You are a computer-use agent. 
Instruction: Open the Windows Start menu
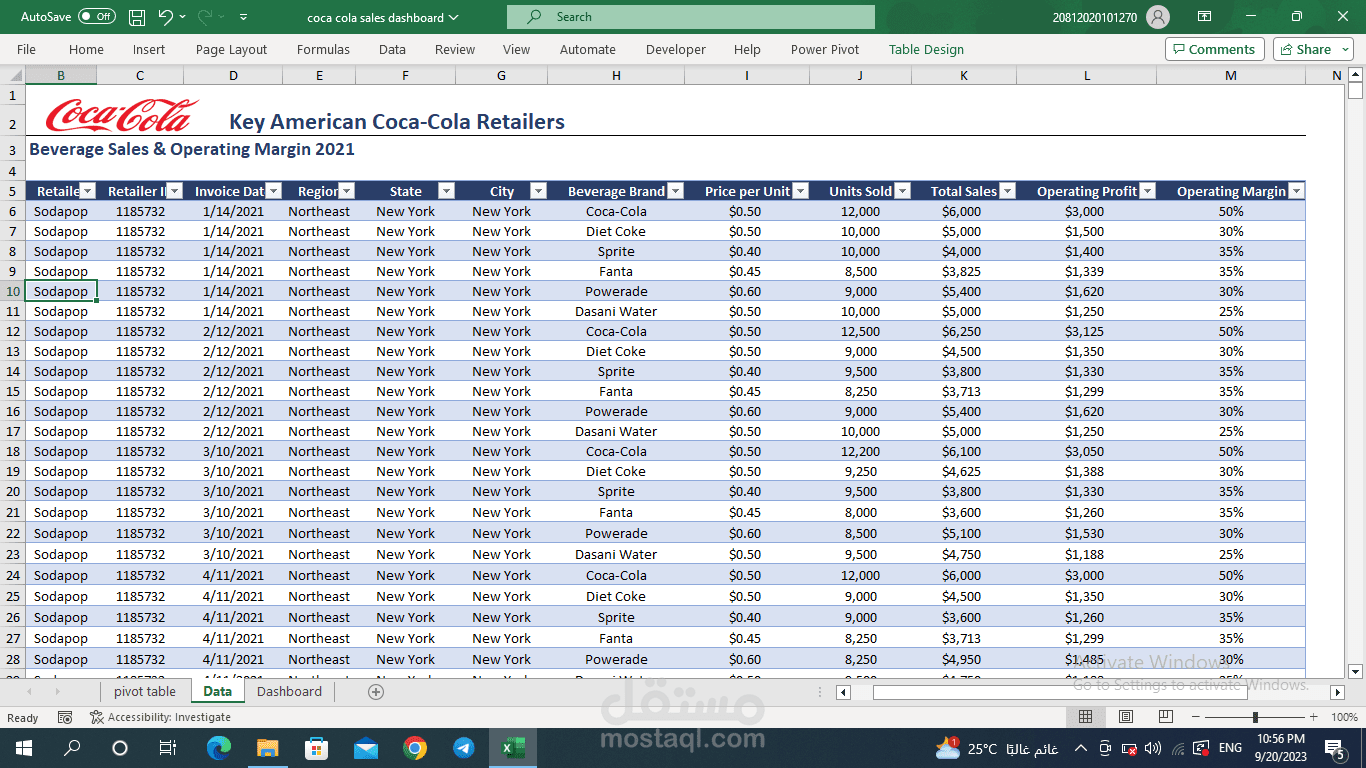(24, 747)
